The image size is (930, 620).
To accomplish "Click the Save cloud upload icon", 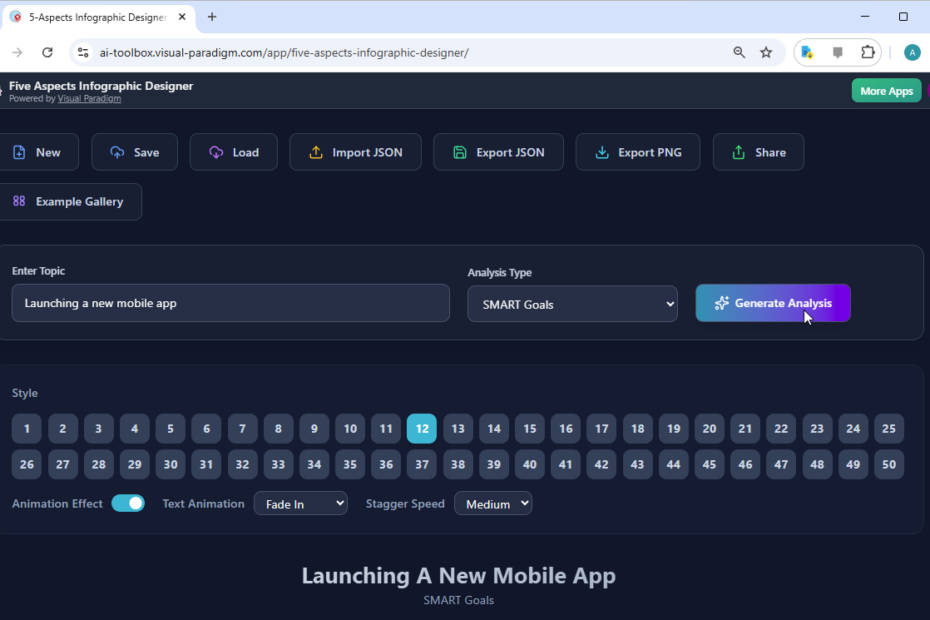I will pos(117,153).
